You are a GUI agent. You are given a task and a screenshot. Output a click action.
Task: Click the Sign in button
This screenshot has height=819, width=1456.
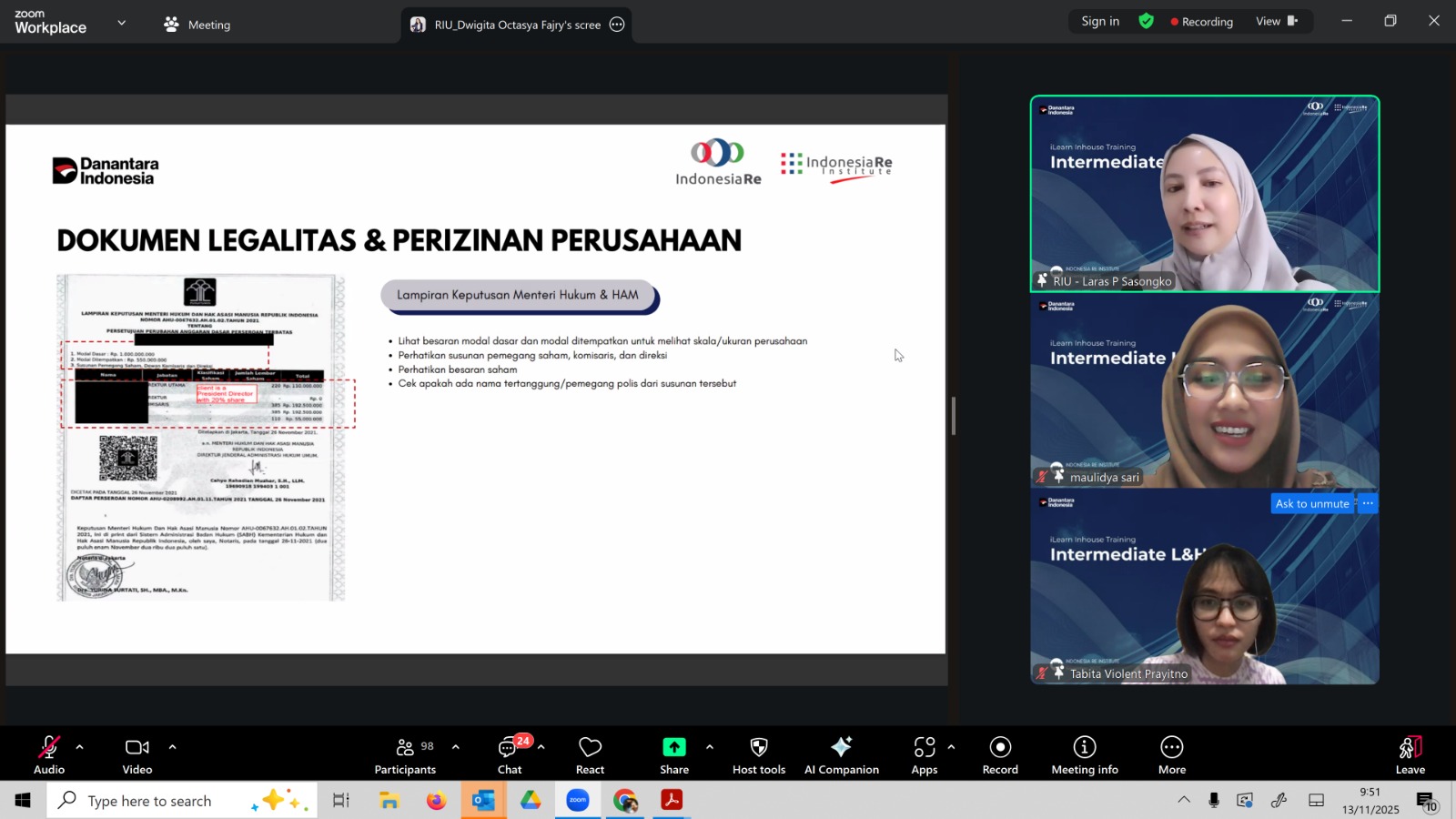(x=1100, y=22)
